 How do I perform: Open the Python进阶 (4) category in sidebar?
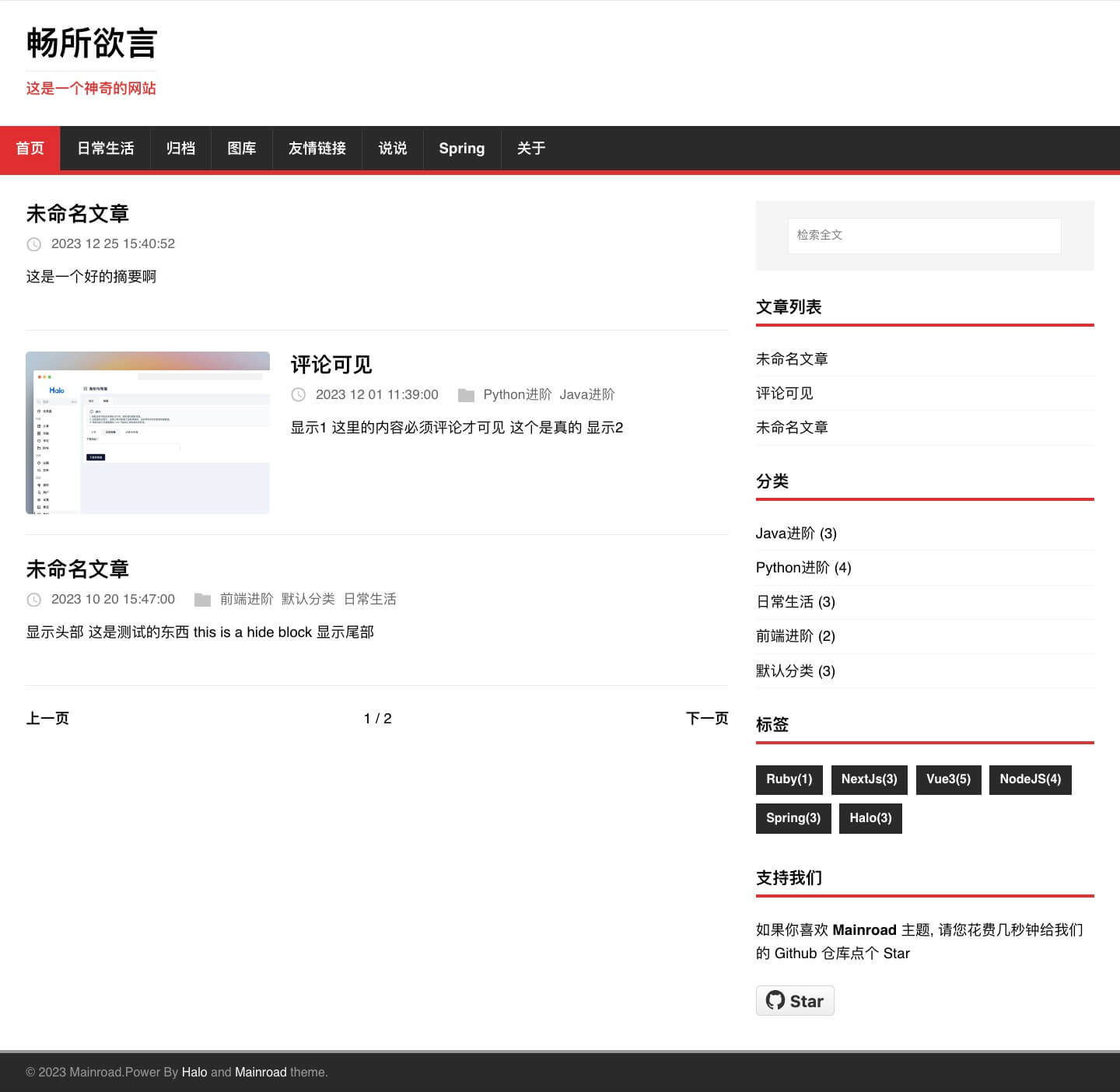tap(803, 568)
